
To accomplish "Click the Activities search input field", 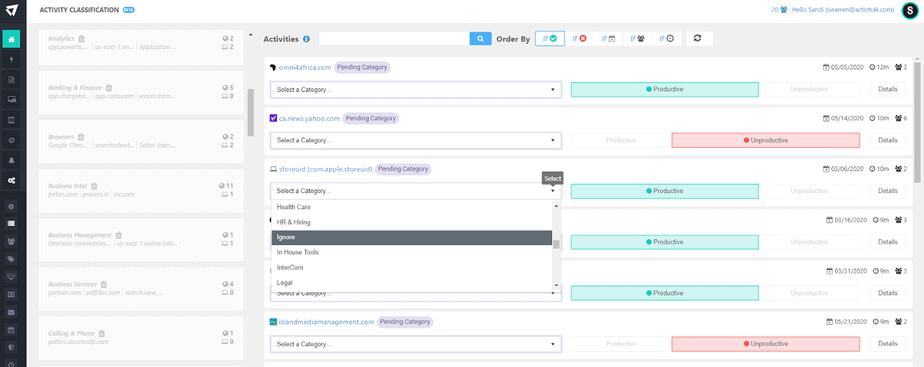I will (394, 39).
